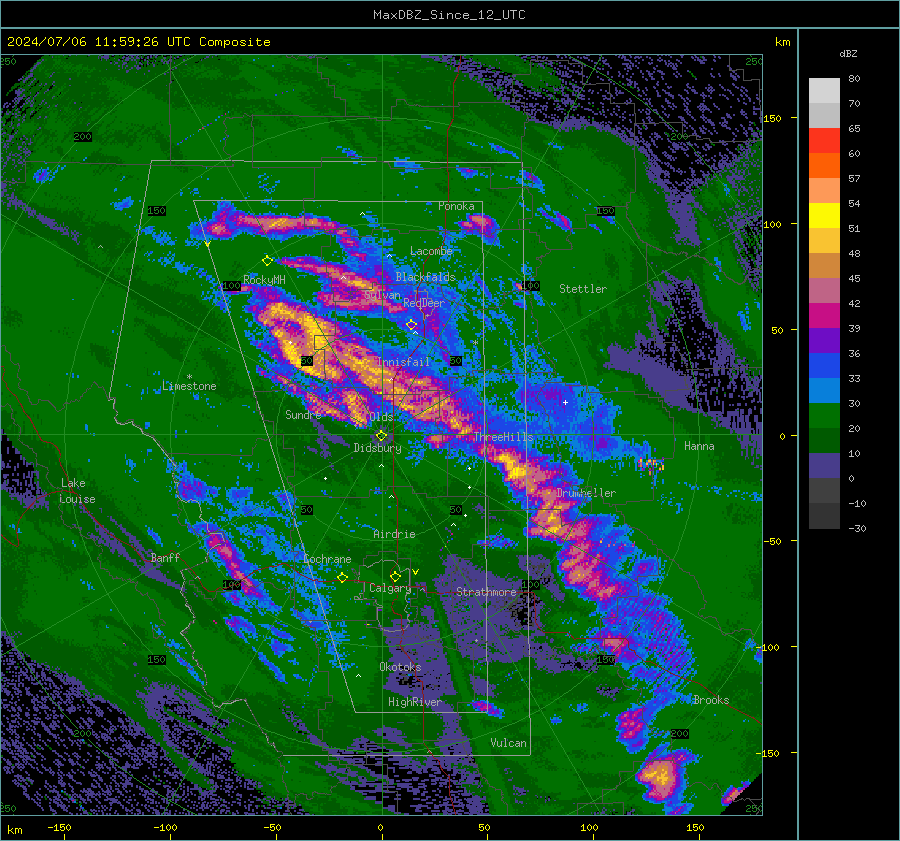Select the orange 57-60 dBZ legend swatch
This screenshot has height=841, width=900.
click(824, 165)
